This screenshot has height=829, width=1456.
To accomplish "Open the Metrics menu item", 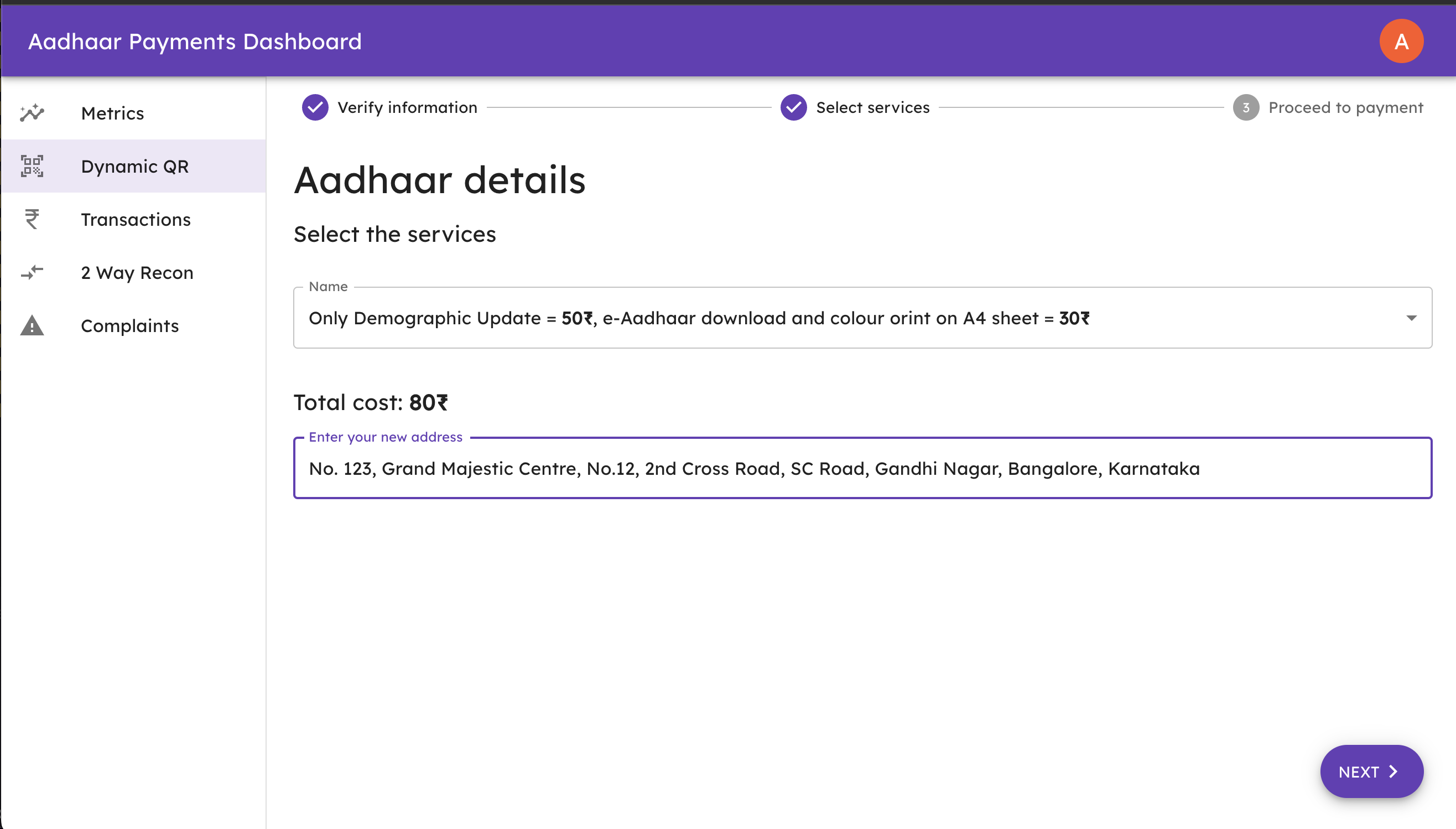I will [113, 113].
